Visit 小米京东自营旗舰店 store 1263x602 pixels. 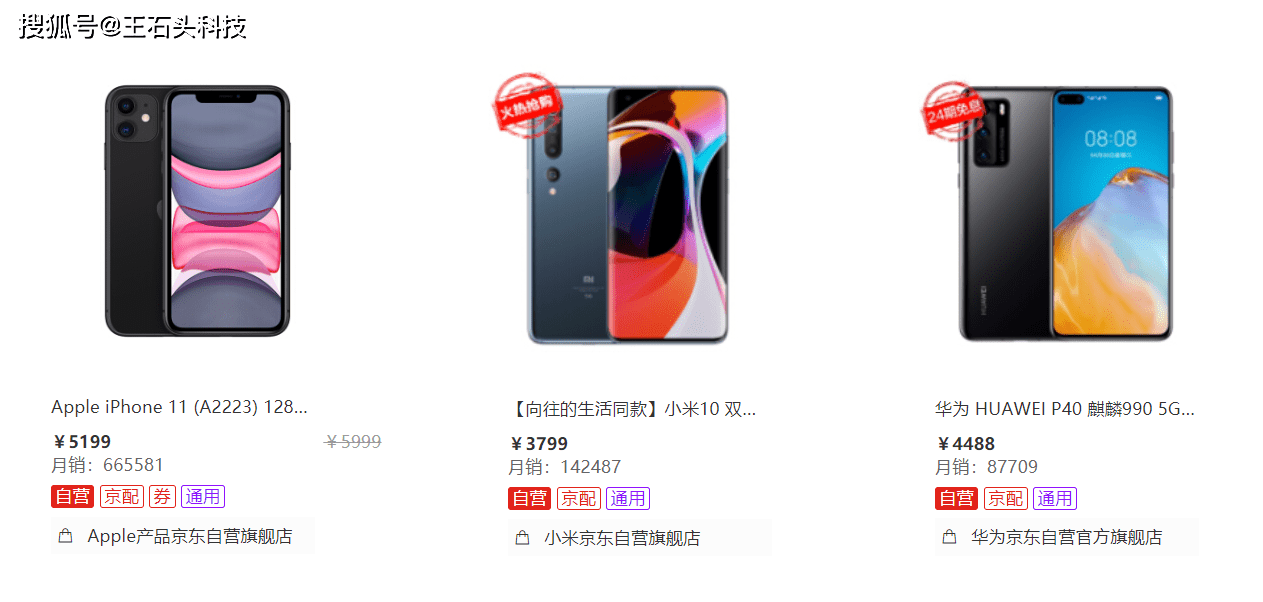622,538
